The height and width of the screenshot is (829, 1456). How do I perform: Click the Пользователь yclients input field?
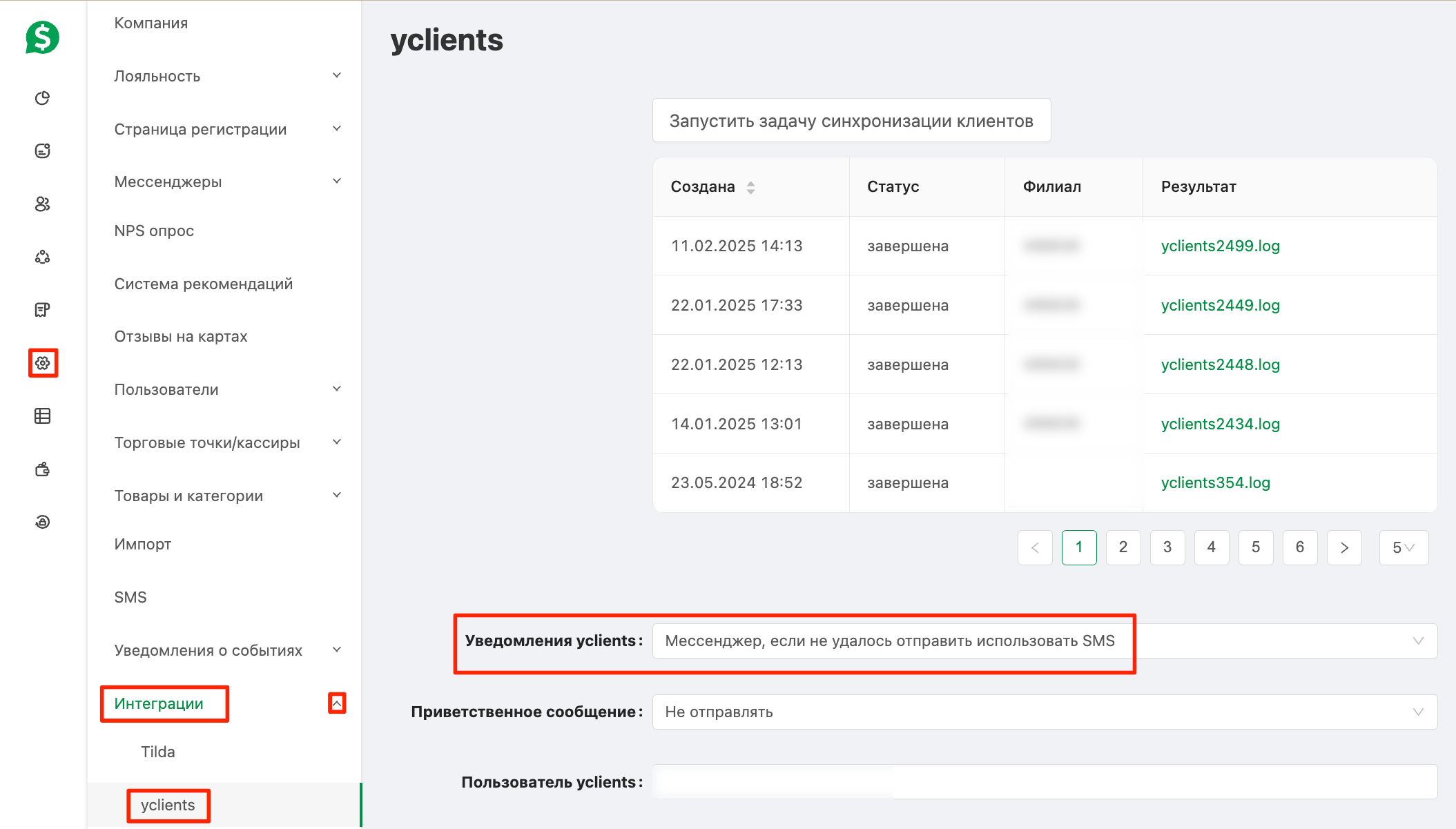point(1045,782)
